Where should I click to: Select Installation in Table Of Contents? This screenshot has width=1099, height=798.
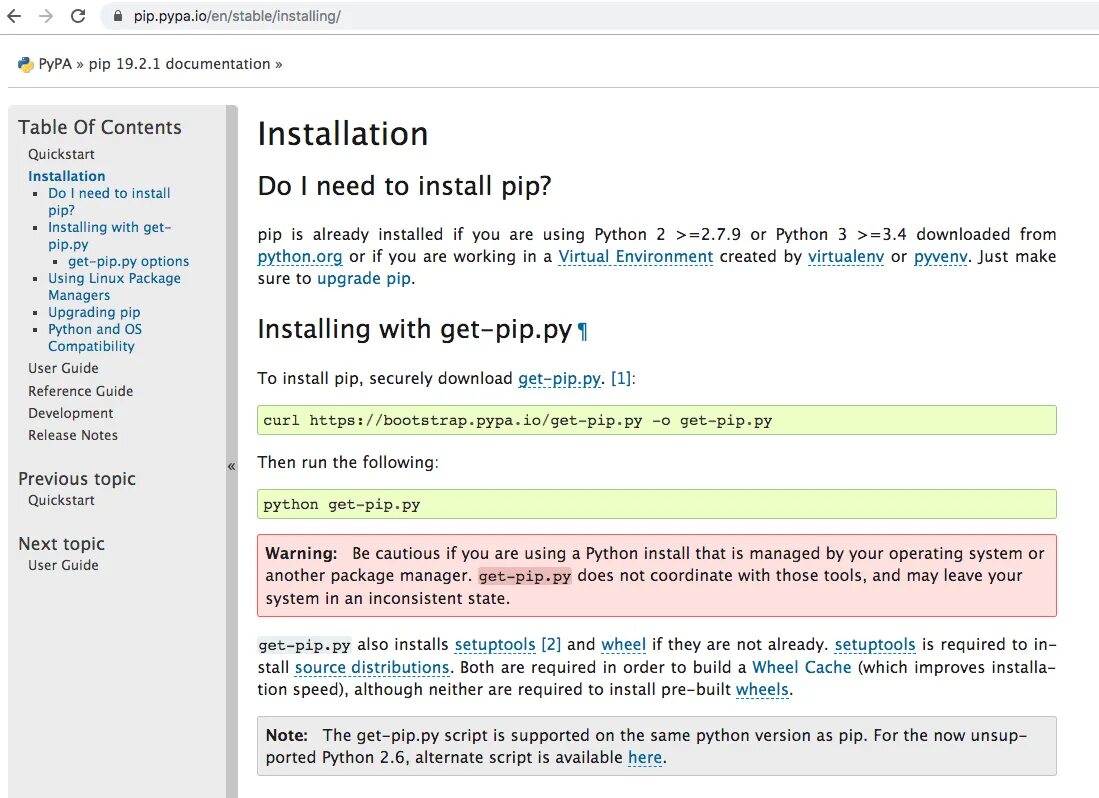point(67,176)
